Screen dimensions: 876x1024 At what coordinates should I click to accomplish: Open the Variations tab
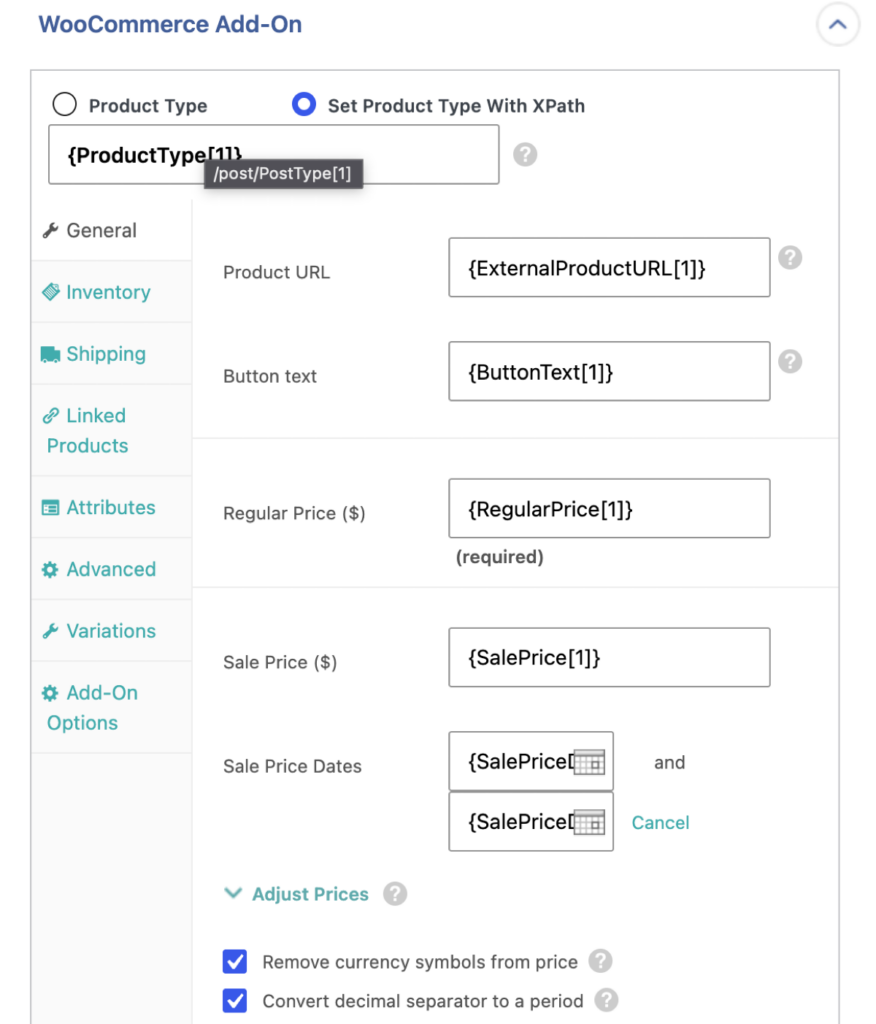point(112,631)
